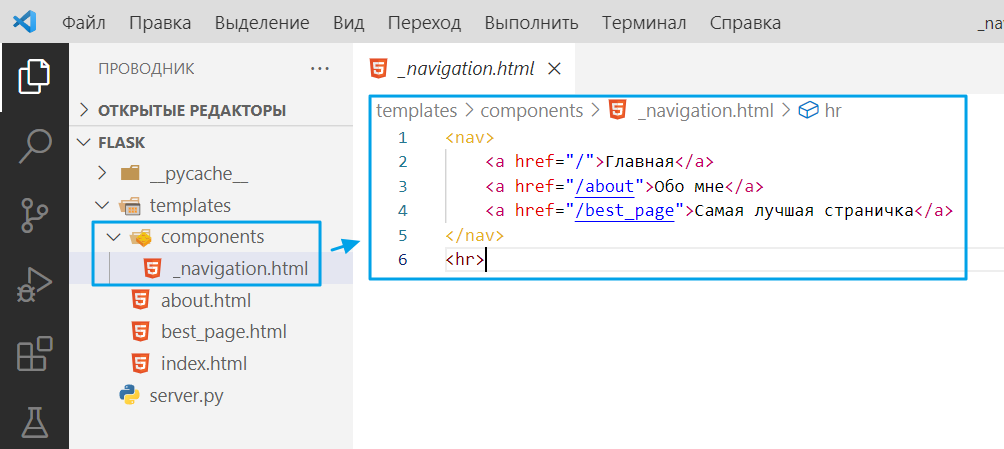Screen dimensions: 1004x449
Task: Open the Search activity bar icon
Action: click(34, 146)
